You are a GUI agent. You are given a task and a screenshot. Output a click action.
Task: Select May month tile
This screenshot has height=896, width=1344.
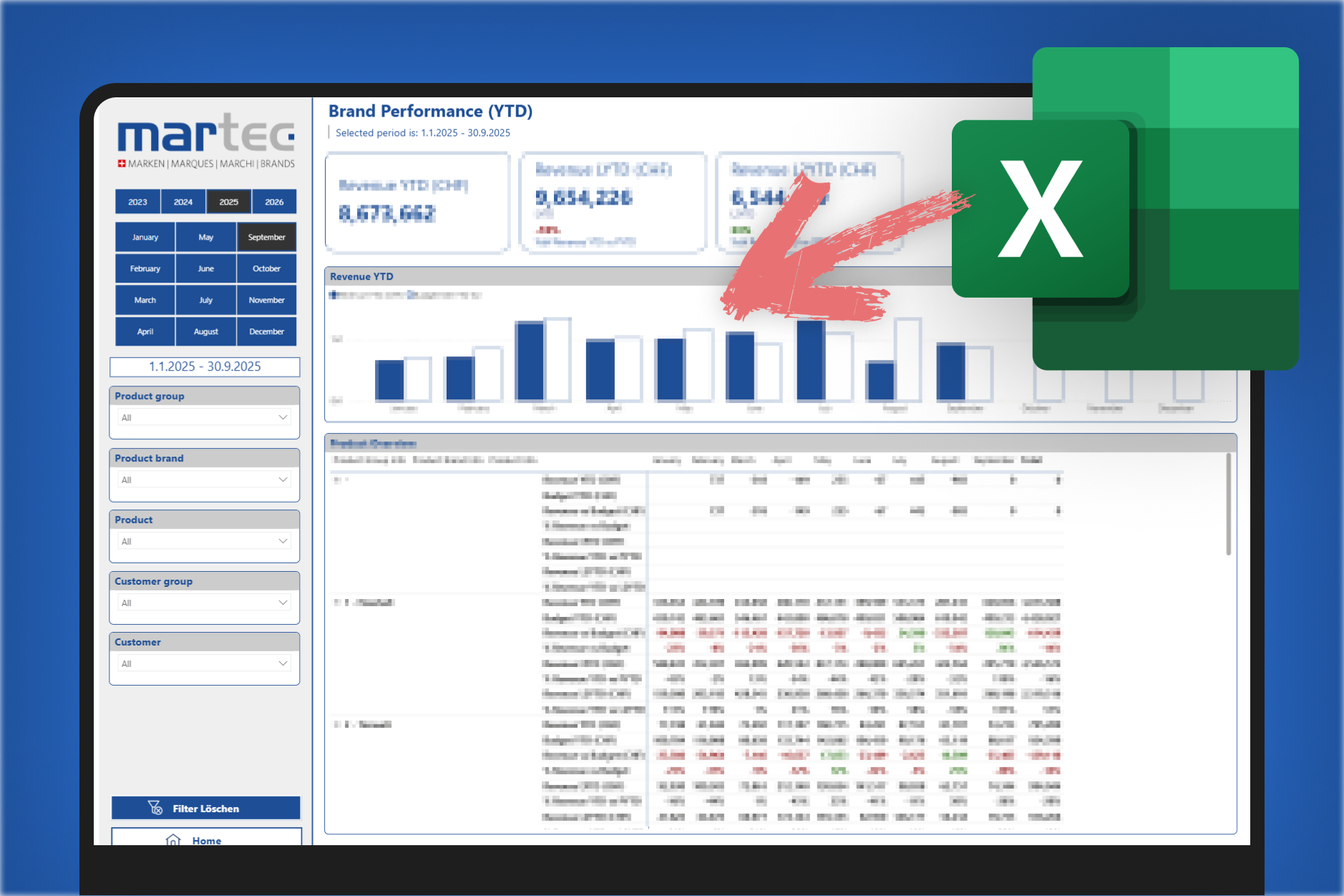click(206, 237)
